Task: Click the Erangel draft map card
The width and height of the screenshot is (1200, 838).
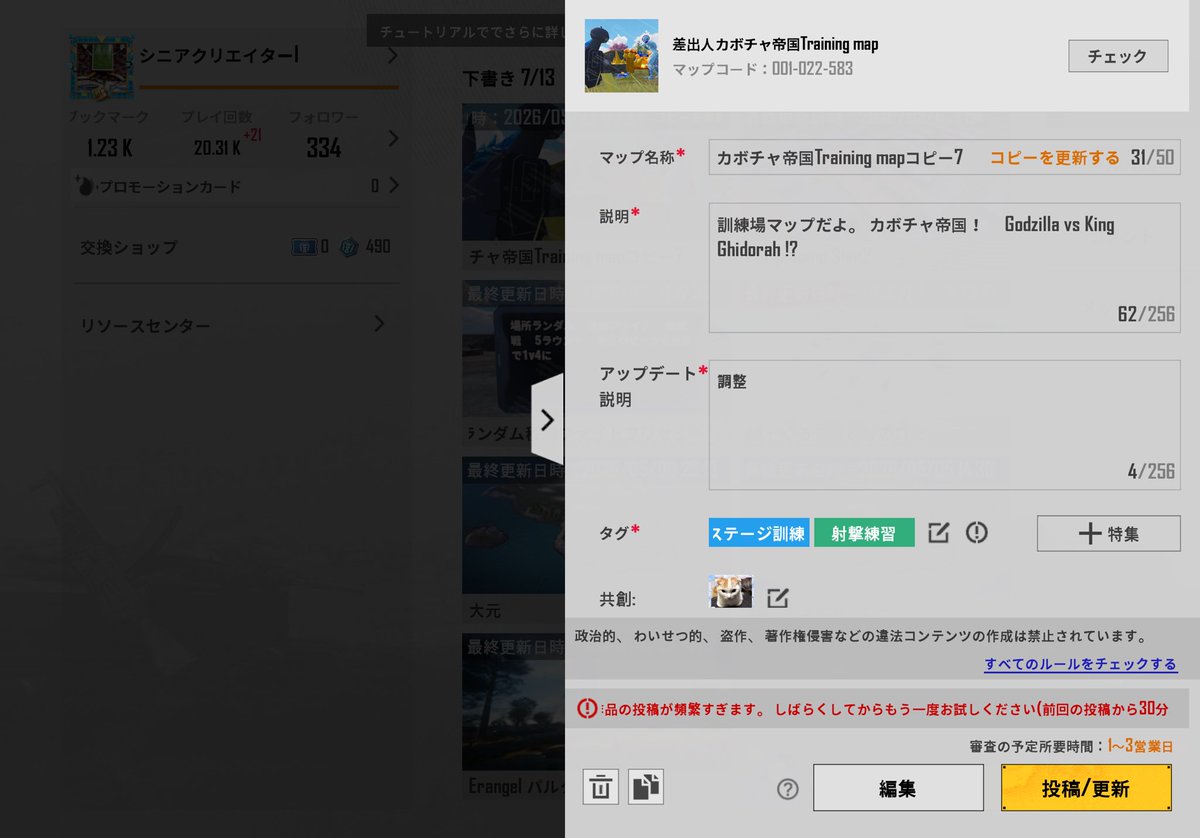Action: 513,717
